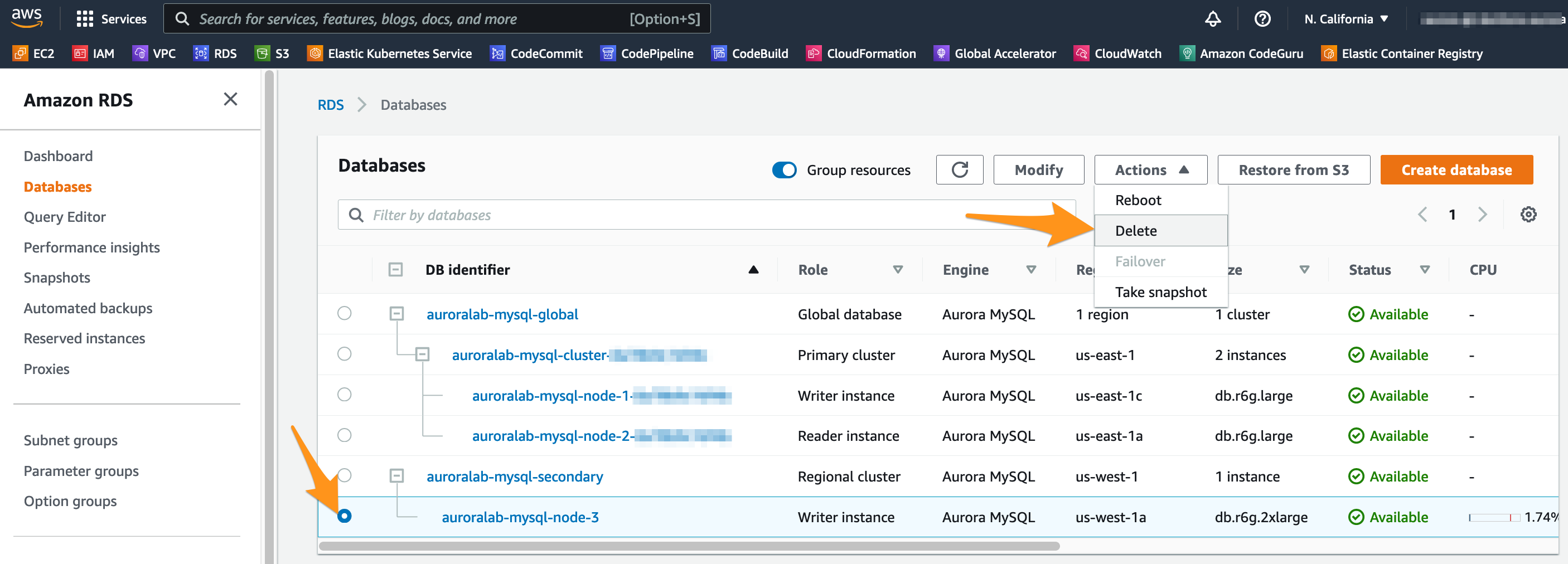
Task: Choose Delete from Actions menu
Action: pos(1160,231)
